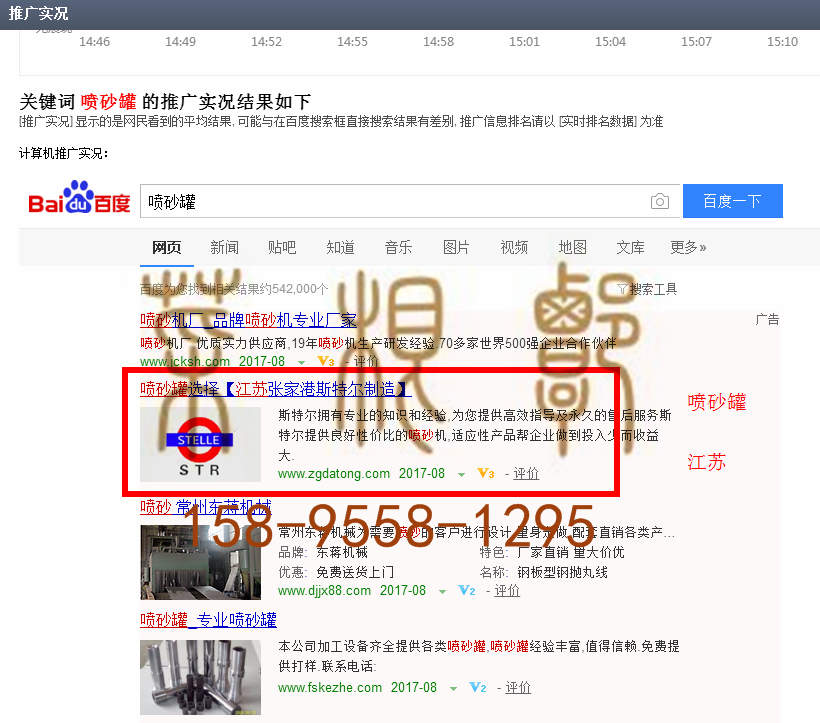820x723 pixels.
Task: Expand dropdown arrow beside www.zgdatong.com
Action: point(461,475)
